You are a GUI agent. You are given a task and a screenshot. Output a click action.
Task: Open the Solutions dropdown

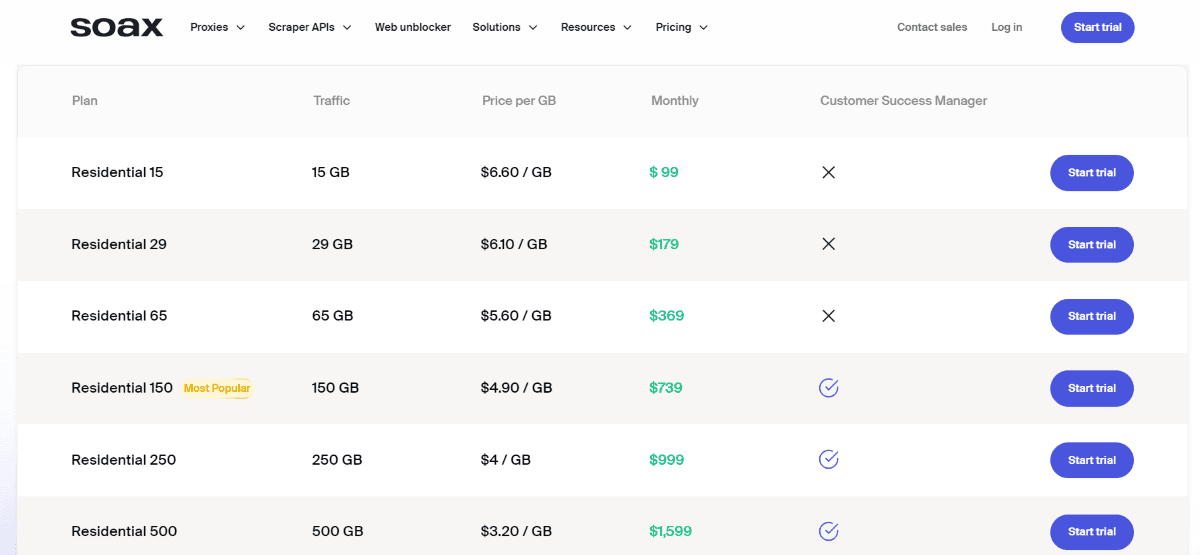[x=505, y=27]
